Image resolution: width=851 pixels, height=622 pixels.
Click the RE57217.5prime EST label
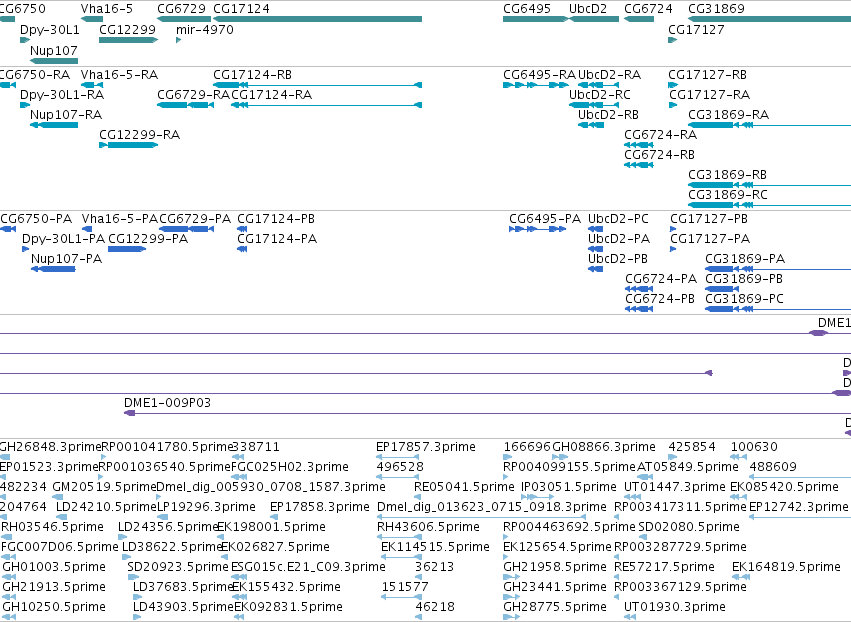click(x=664, y=567)
